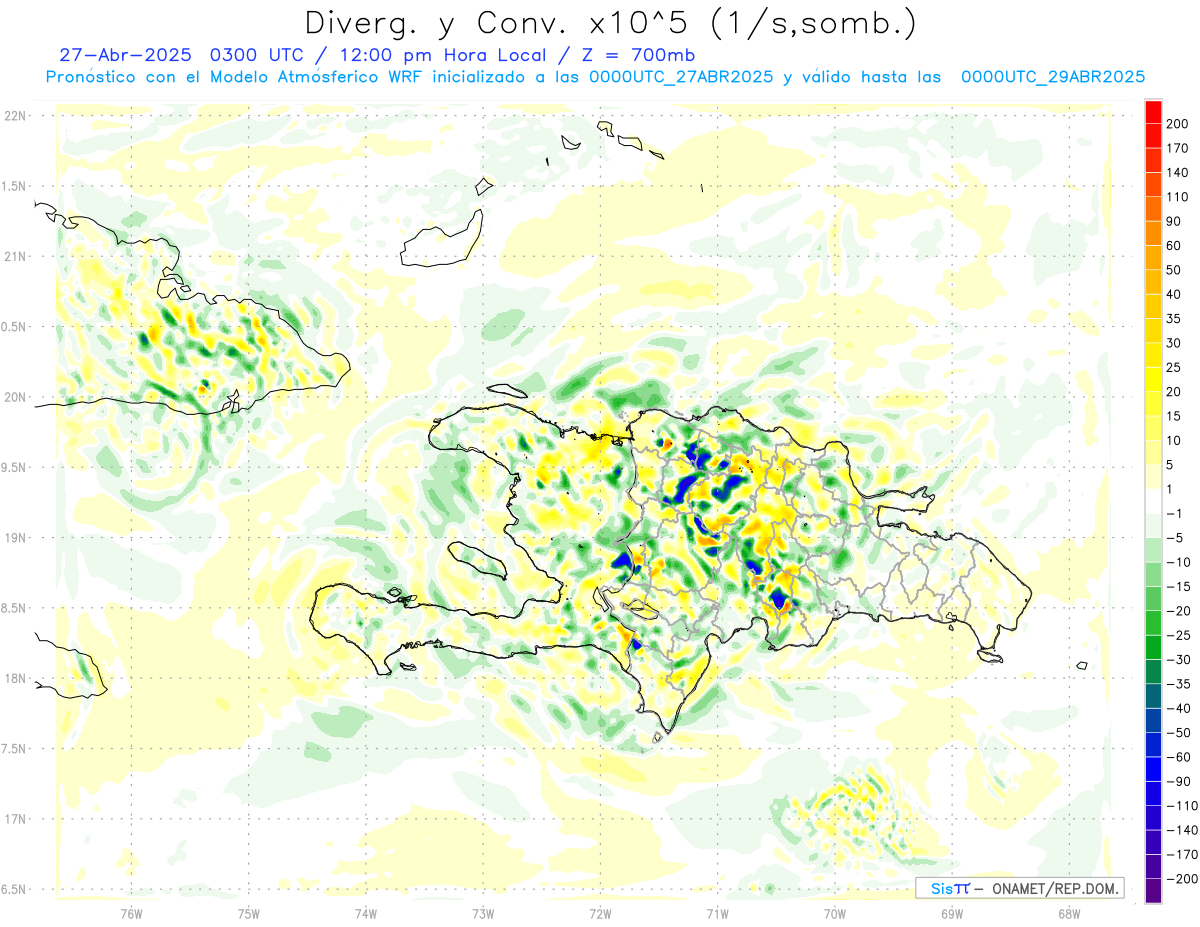
Task: Click the '19N' latitude label
Action: tap(14, 537)
